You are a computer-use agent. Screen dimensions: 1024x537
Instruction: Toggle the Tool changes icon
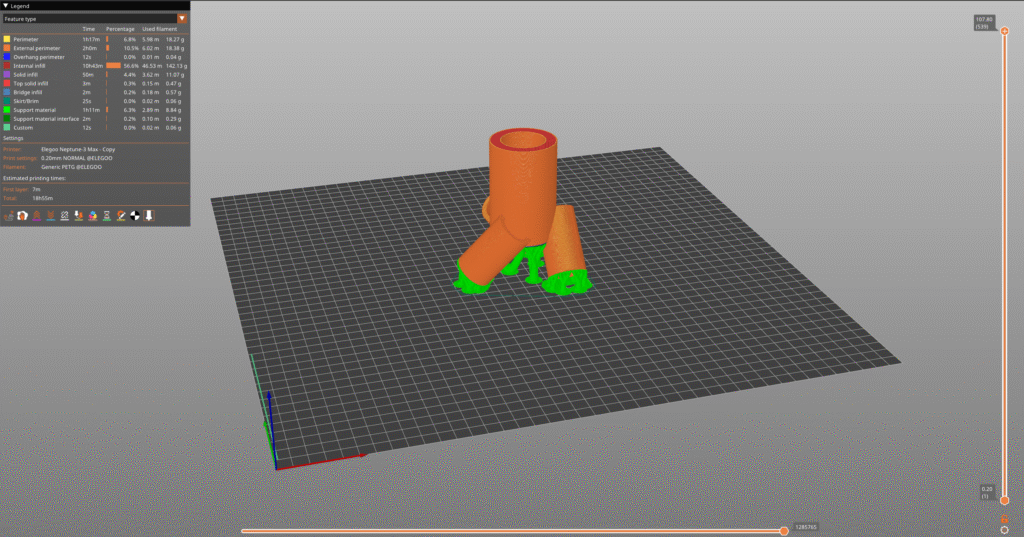[79, 215]
